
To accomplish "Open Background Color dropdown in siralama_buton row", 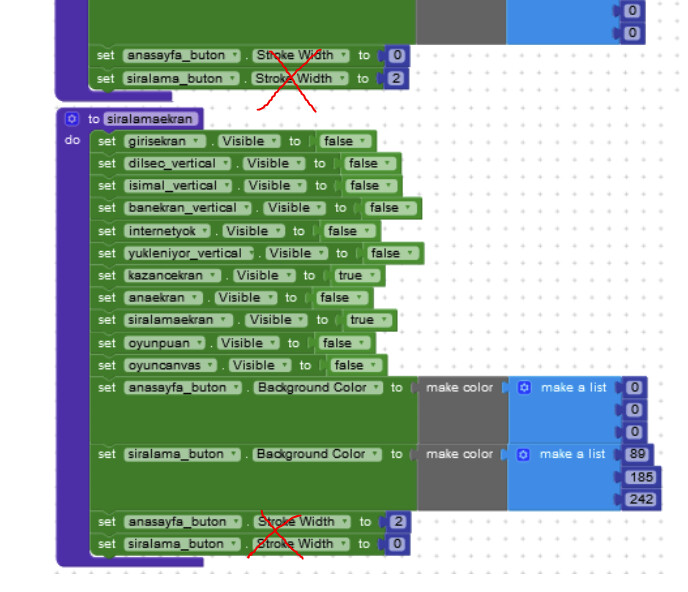I will (x=317, y=454).
